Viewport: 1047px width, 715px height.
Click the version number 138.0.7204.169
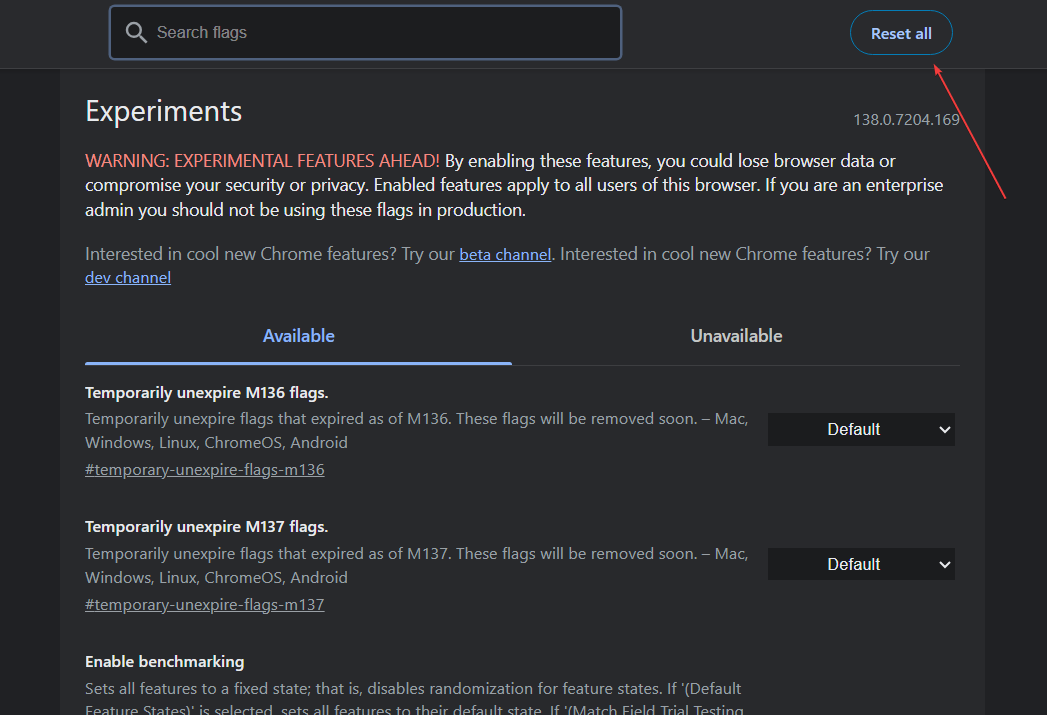(906, 120)
